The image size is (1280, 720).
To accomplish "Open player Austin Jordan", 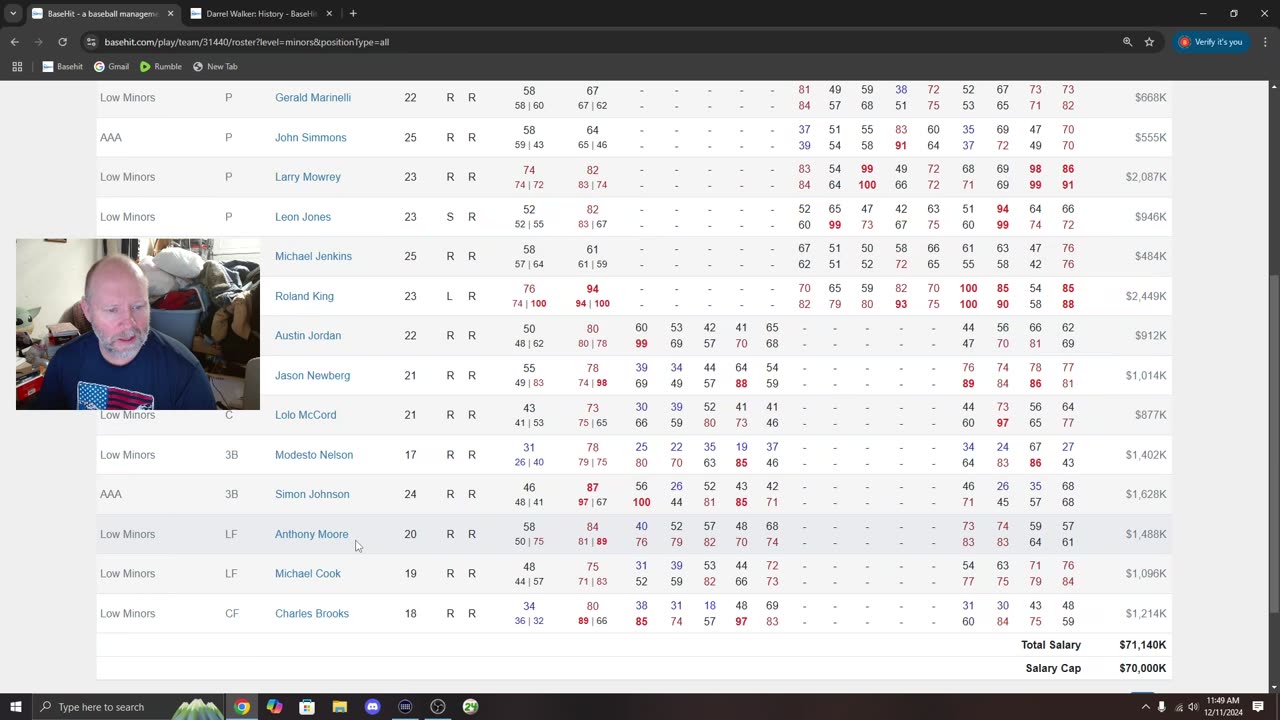I will click(x=307, y=336).
